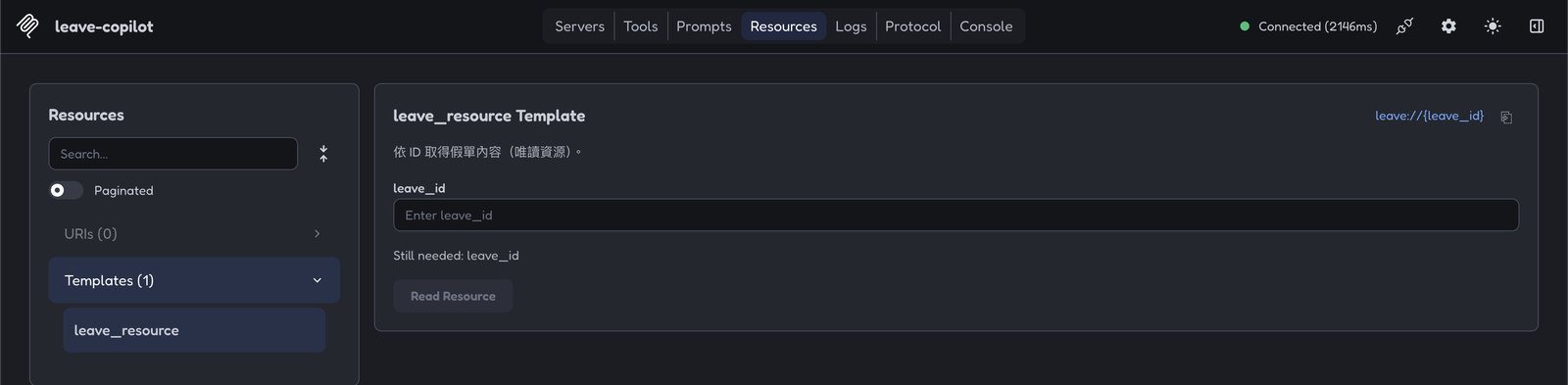The image size is (1568, 385).
Task: Open the Console tab
Action: tap(986, 26)
